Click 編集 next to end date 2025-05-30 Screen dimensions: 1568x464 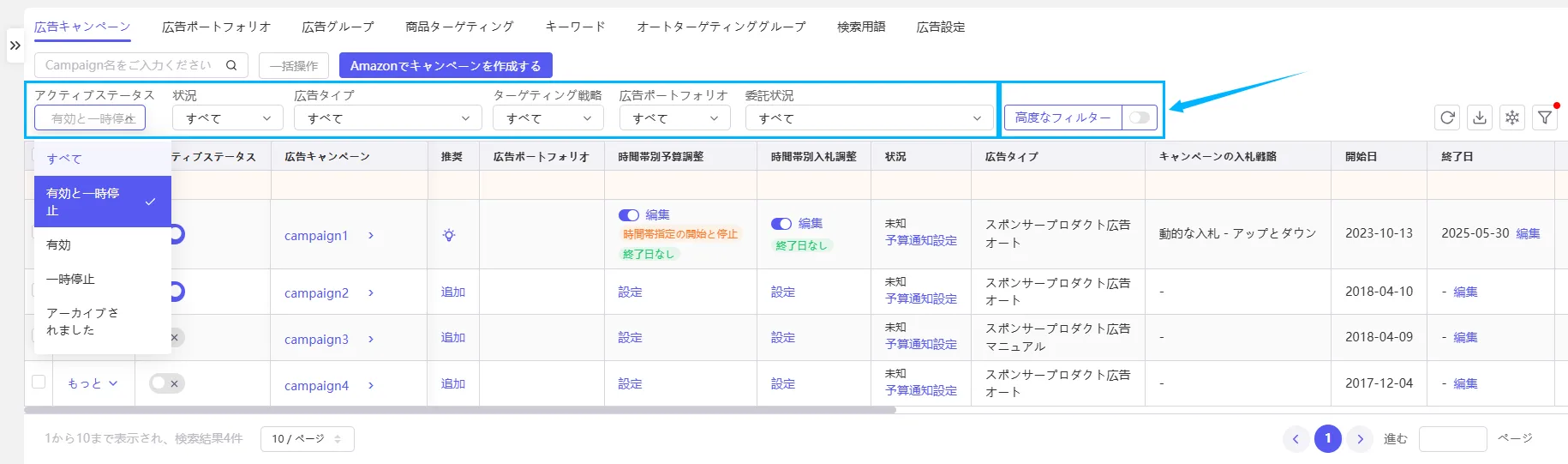[x=1528, y=233]
